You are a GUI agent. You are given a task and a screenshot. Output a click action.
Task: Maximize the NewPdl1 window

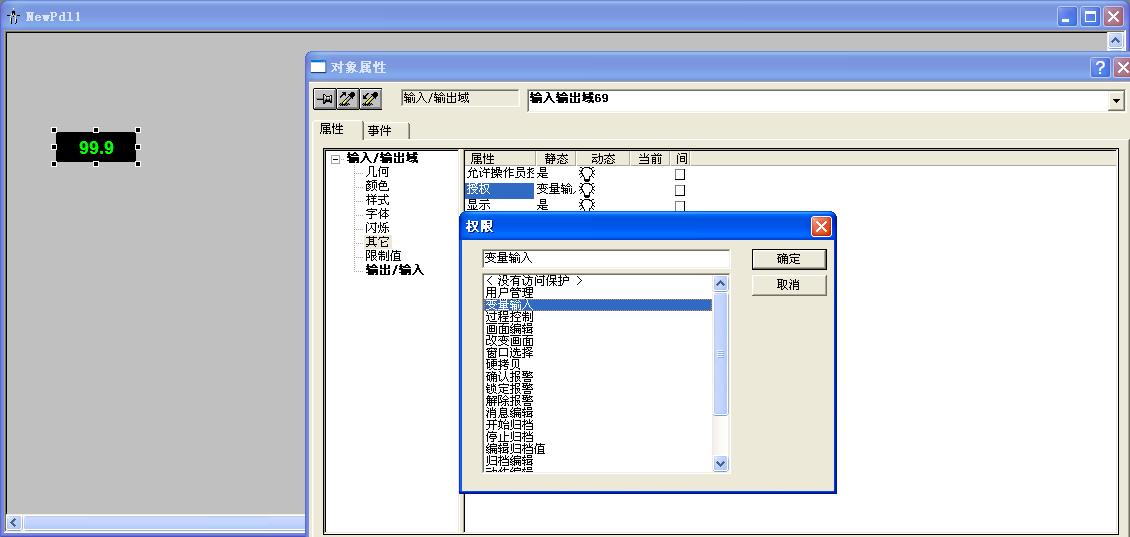1090,17
